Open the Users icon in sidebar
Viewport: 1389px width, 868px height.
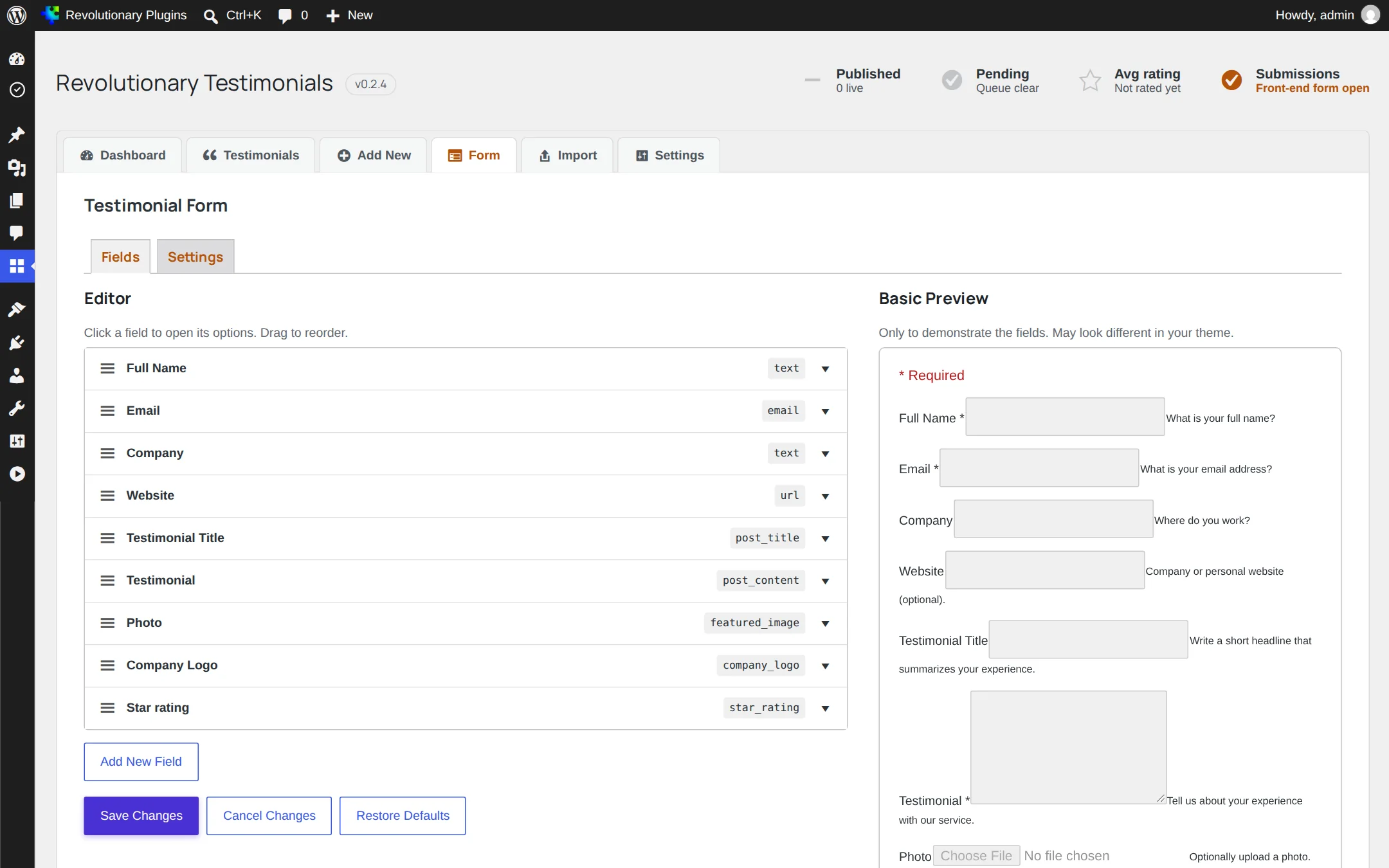pos(17,375)
